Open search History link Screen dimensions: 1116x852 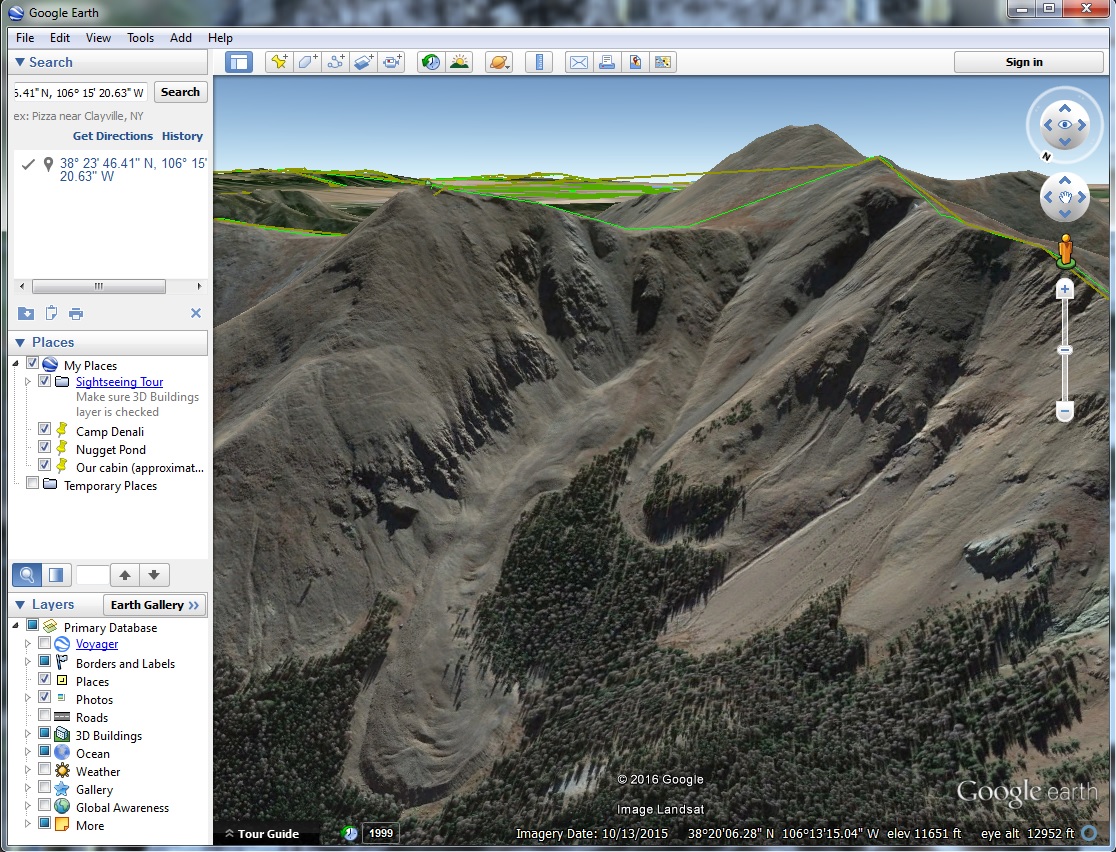[182, 136]
